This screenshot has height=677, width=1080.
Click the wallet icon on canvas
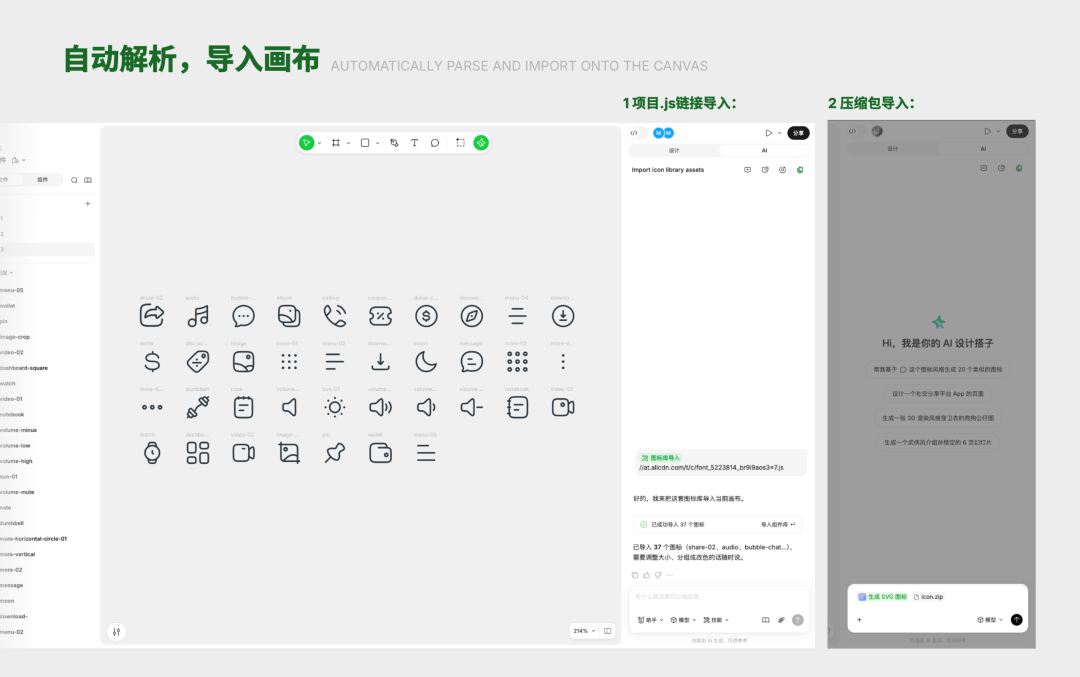coord(380,453)
